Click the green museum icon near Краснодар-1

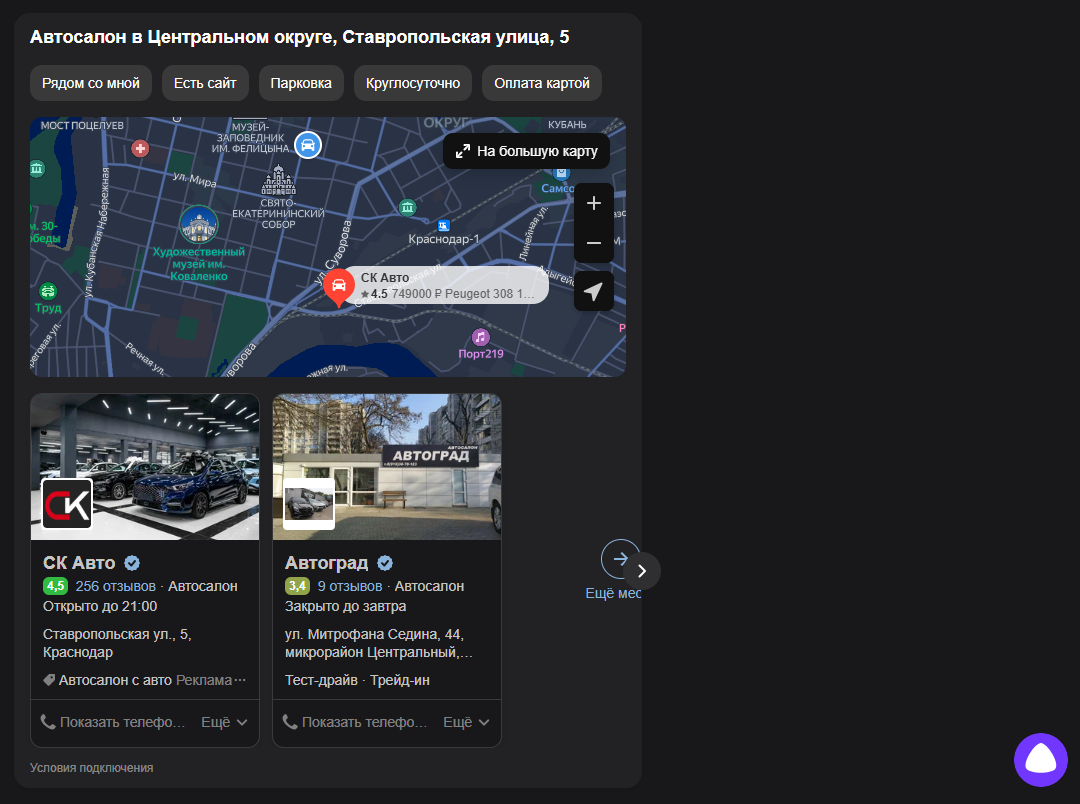407,207
